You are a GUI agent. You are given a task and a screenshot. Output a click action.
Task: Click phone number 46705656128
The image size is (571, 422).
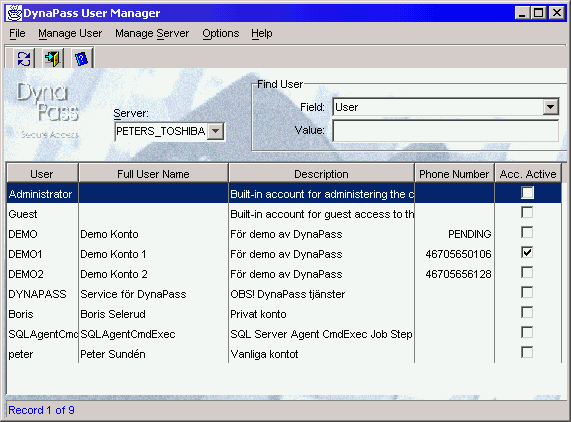point(454,274)
